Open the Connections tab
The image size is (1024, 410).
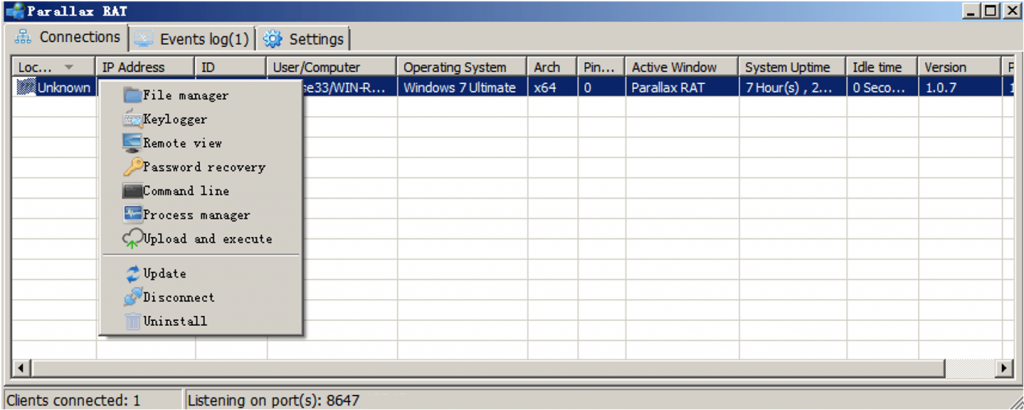pos(67,37)
